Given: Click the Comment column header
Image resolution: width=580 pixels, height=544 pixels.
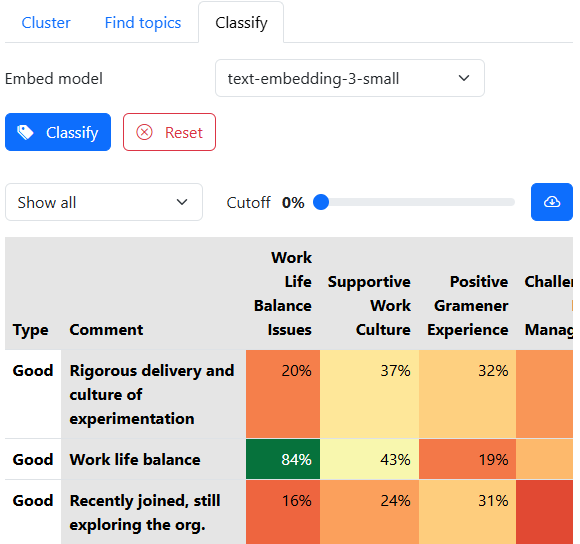Looking at the screenshot, I should point(154,294).
